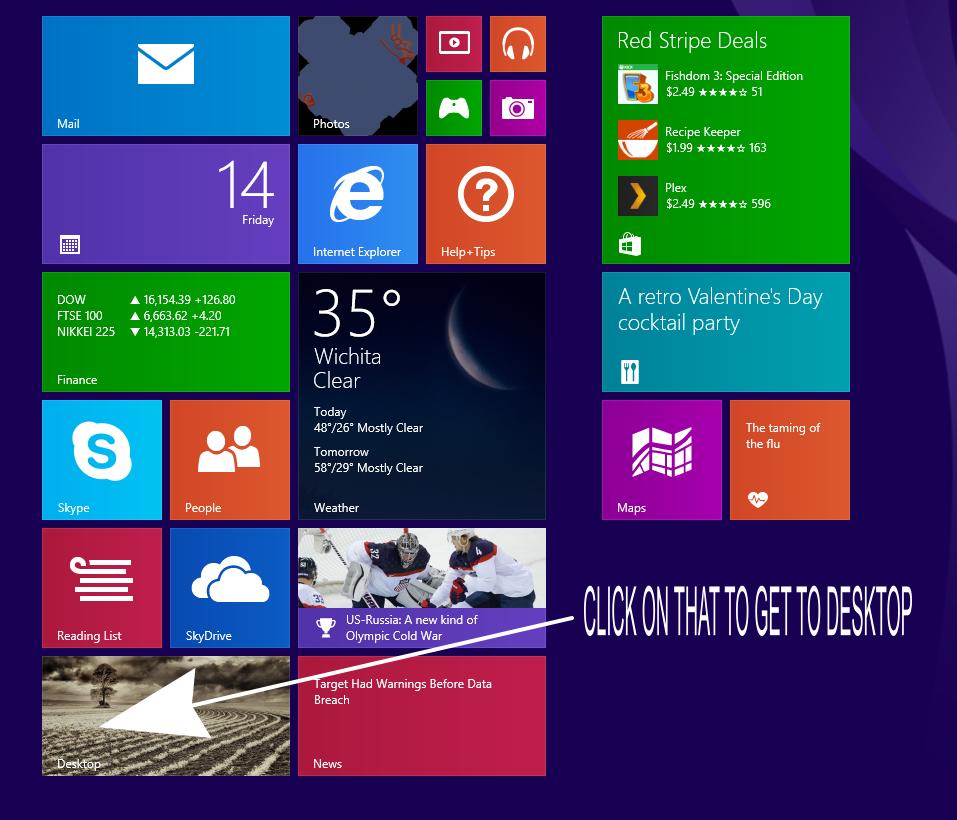The image size is (957, 820).
Task: Click the Store bag icon in Red Stripe Deals
Action: [x=630, y=245]
